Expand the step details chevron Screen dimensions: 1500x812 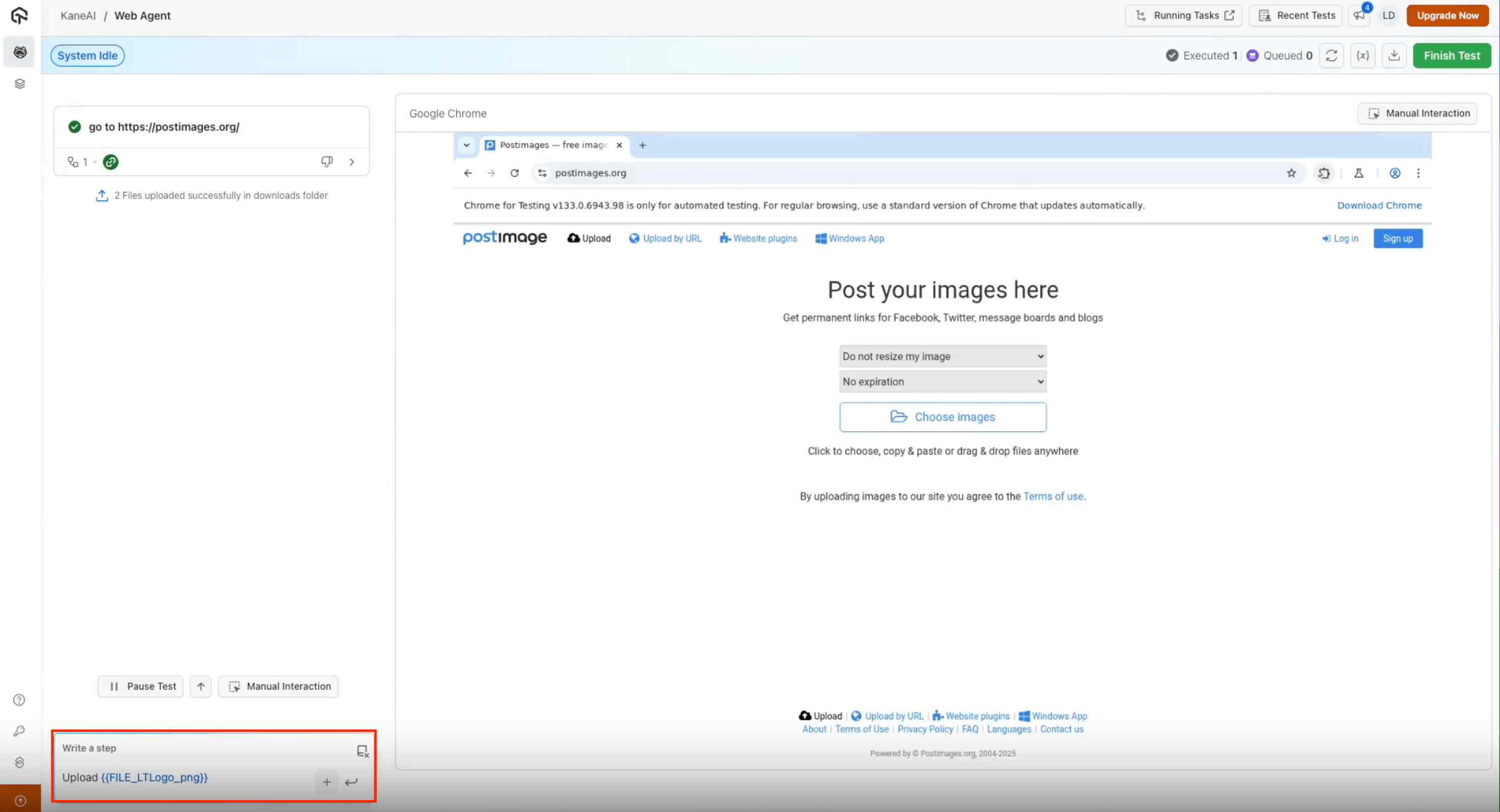point(352,162)
